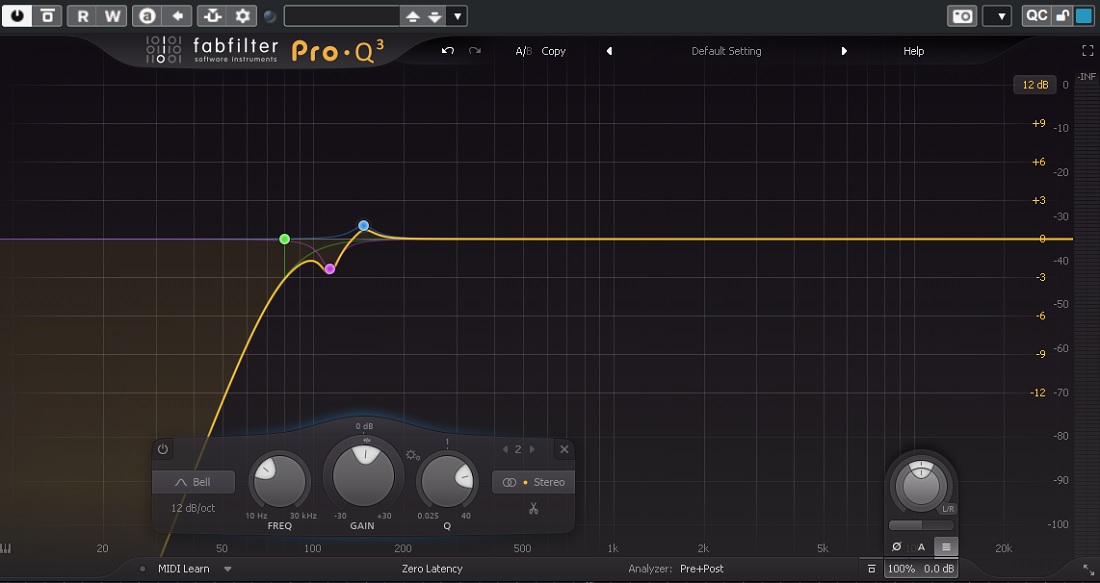Go to next preset with right triangle

(x=844, y=51)
